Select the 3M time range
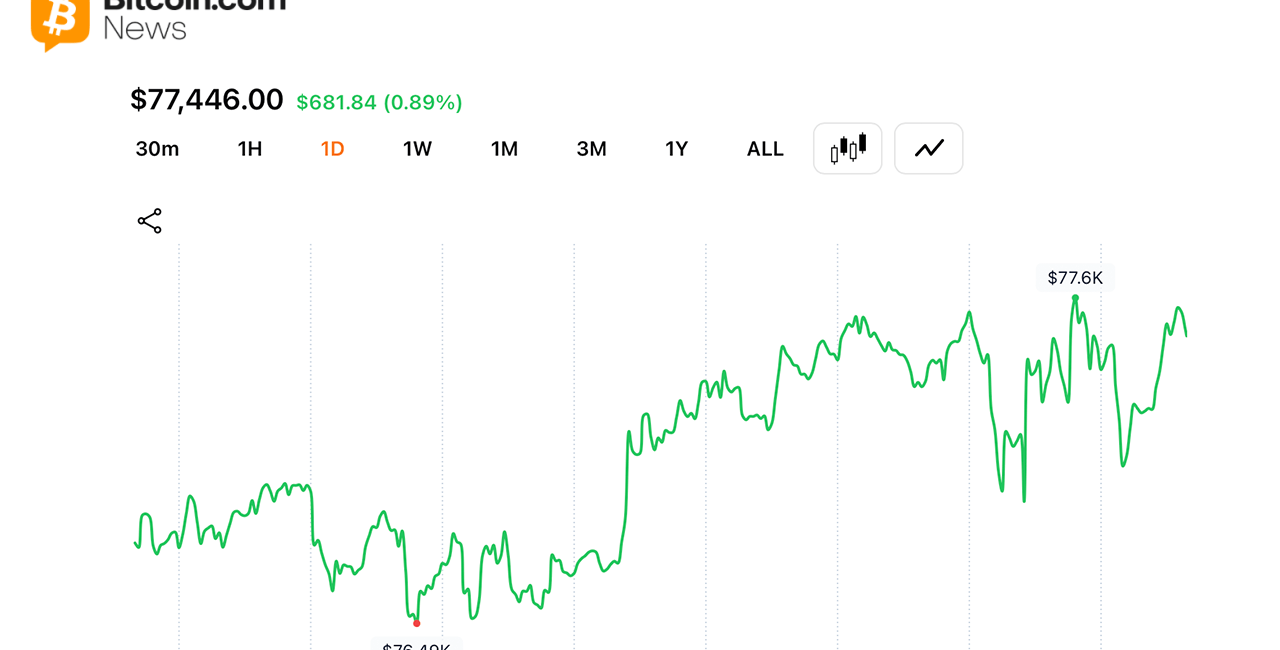The width and height of the screenshot is (1280, 650). (592, 149)
